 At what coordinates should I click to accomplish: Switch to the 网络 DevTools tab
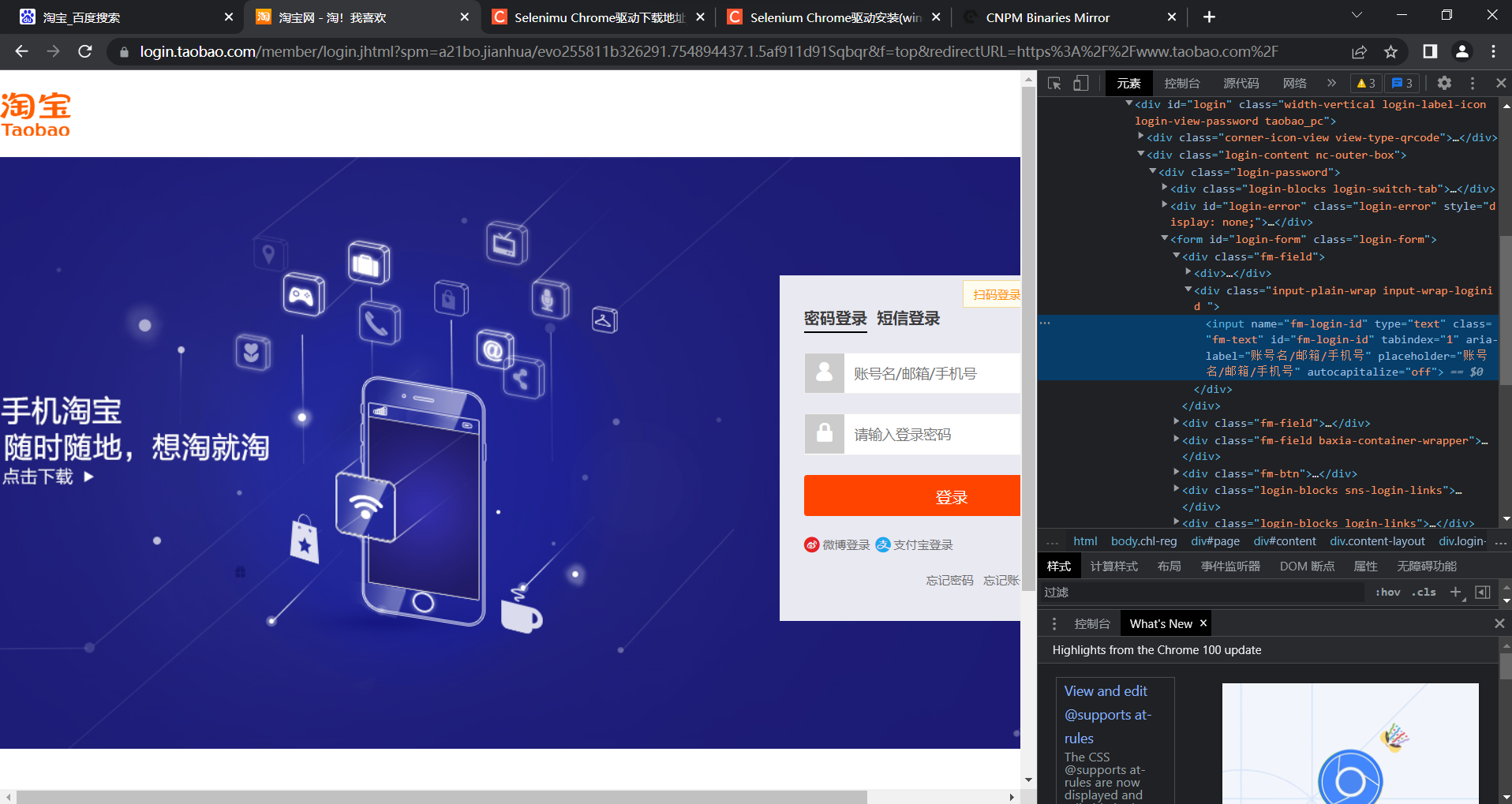(x=1294, y=83)
